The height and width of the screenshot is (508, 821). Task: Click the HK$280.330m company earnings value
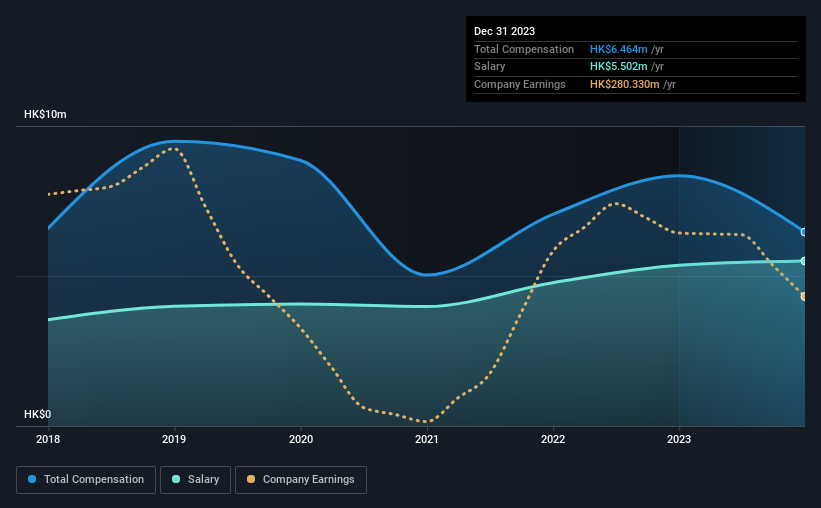tap(624, 84)
